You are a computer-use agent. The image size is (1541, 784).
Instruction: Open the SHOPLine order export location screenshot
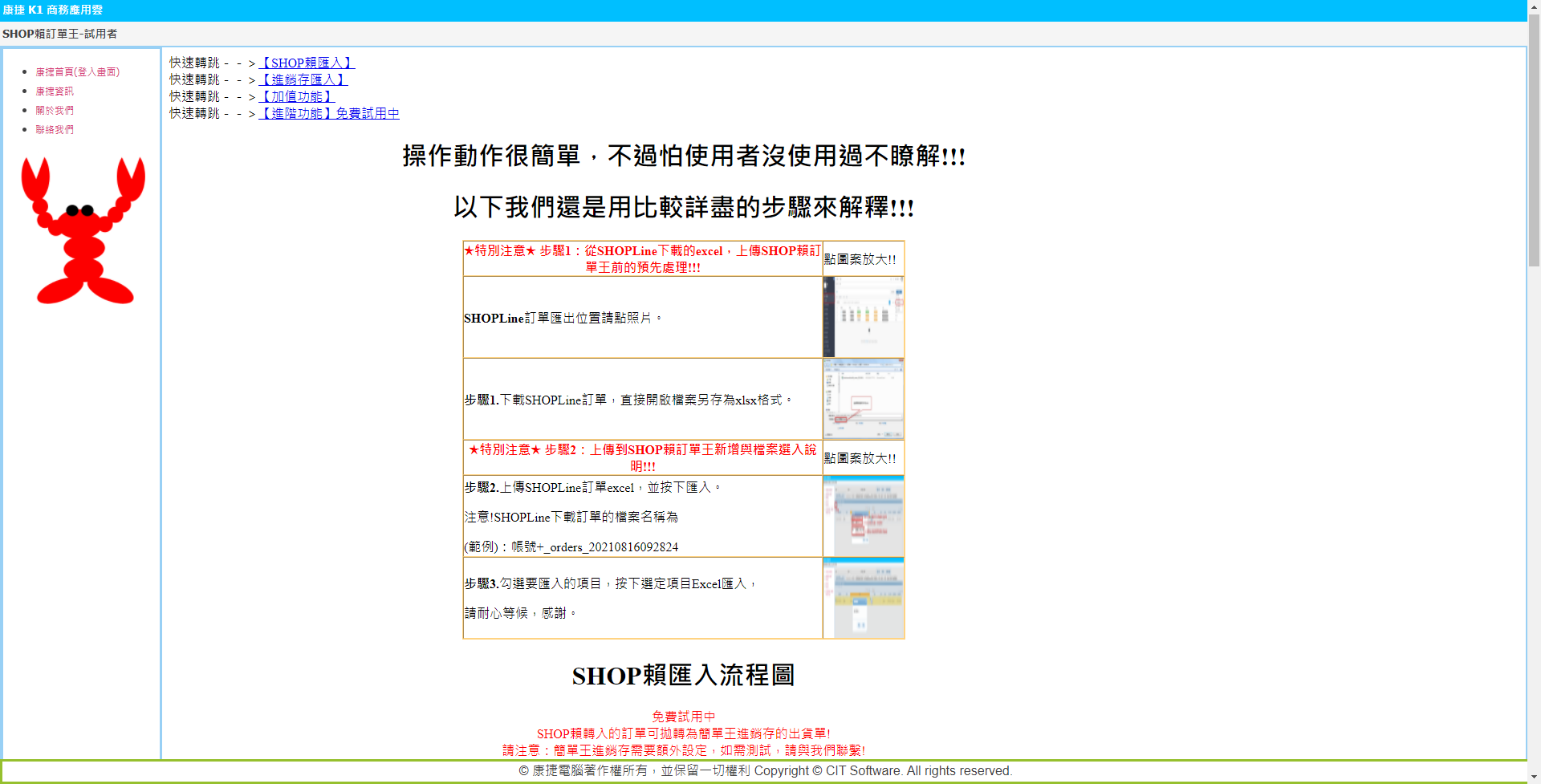tap(863, 317)
